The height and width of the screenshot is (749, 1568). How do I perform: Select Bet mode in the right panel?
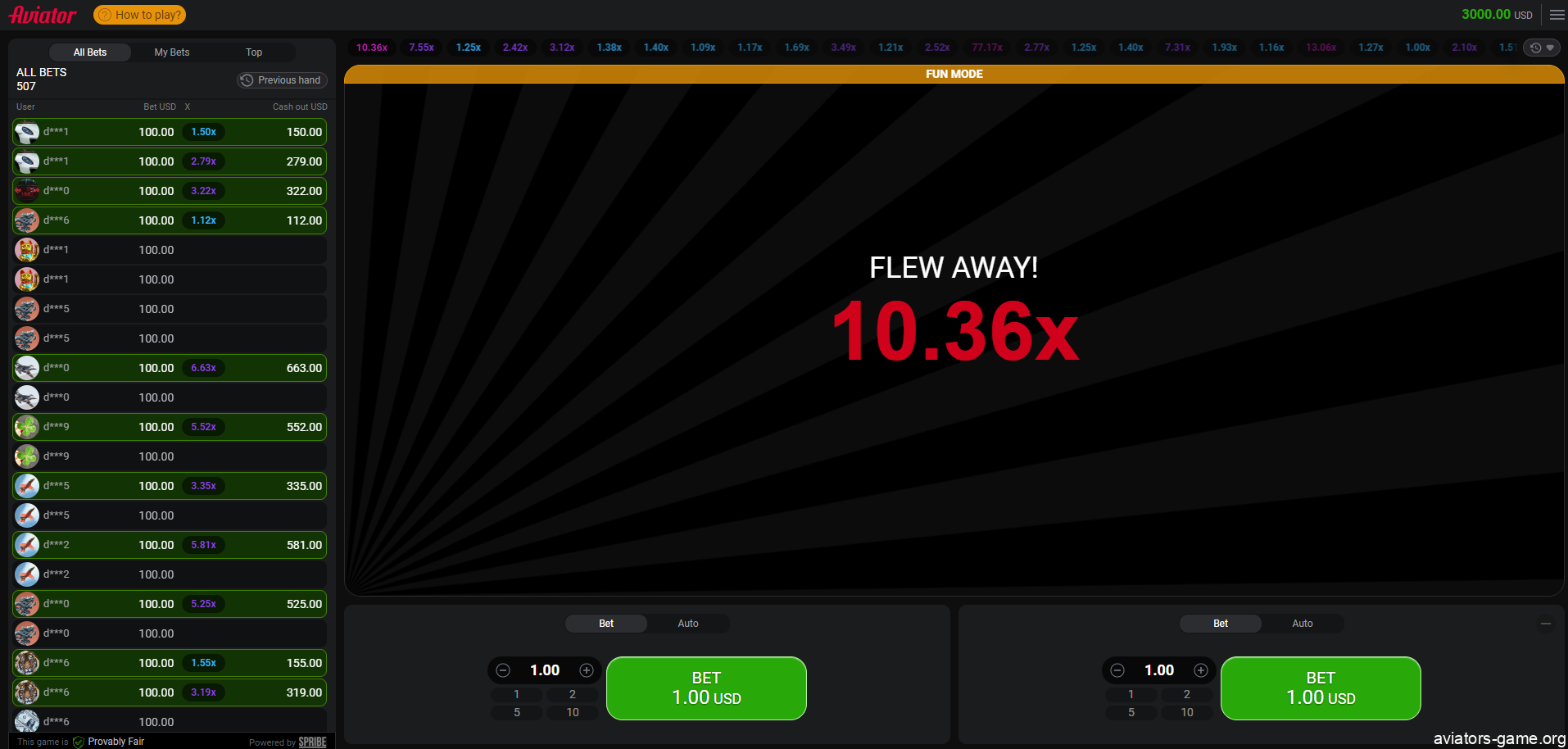[1221, 624]
